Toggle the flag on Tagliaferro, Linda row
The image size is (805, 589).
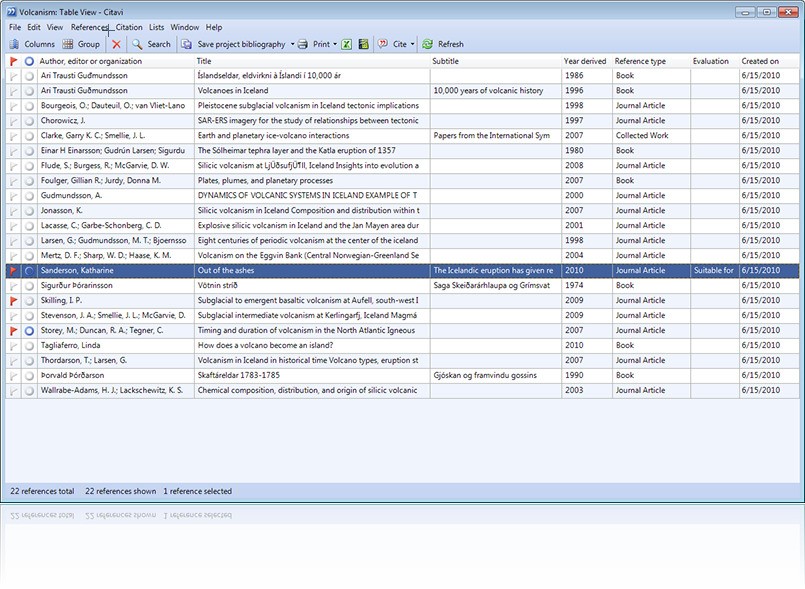coord(13,345)
